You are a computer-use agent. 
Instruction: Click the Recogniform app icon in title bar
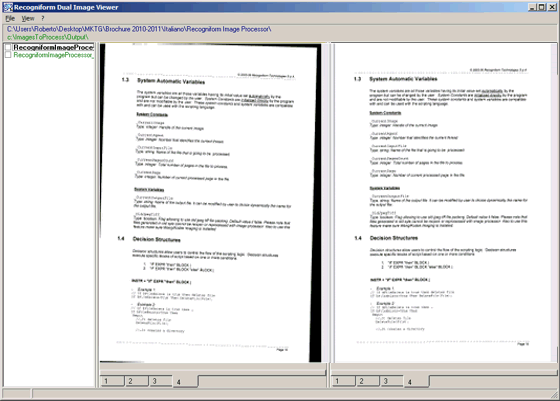[x=8, y=7]
